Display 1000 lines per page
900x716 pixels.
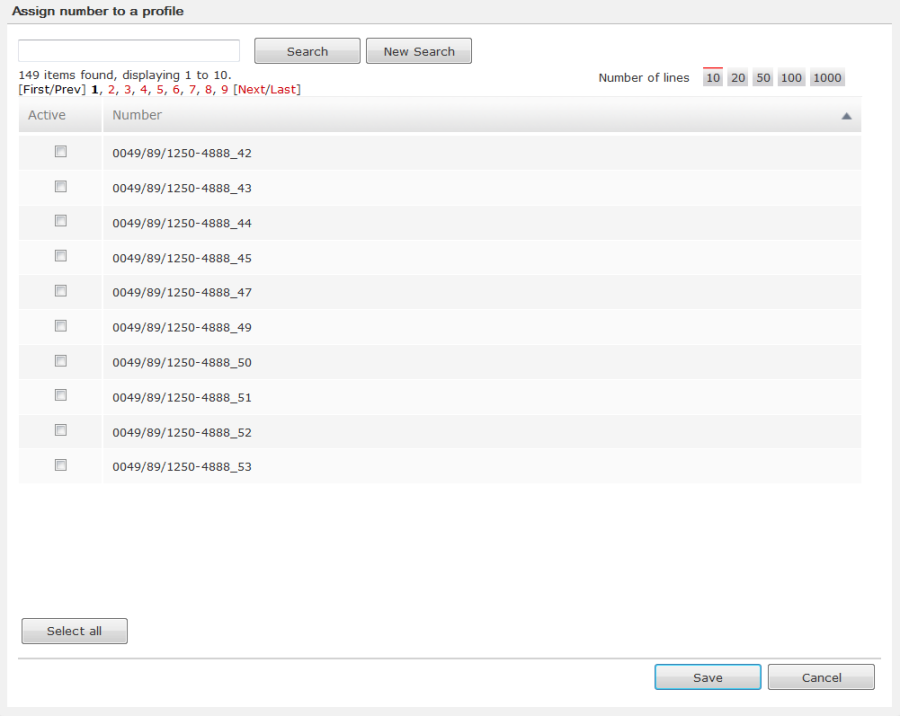click(x=826, y=77)
